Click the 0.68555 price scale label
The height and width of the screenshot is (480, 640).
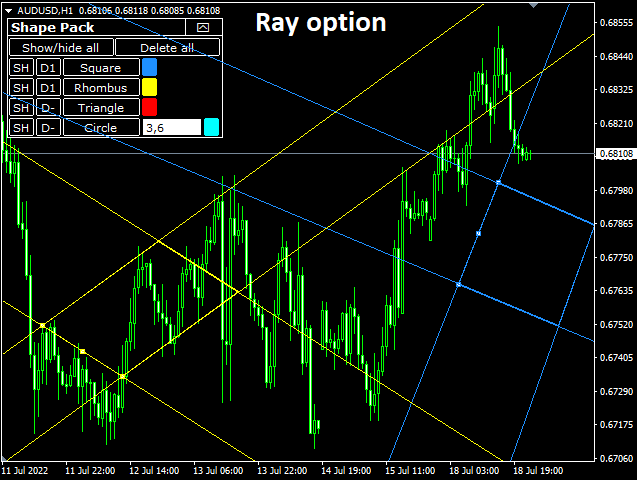[616, 22]
